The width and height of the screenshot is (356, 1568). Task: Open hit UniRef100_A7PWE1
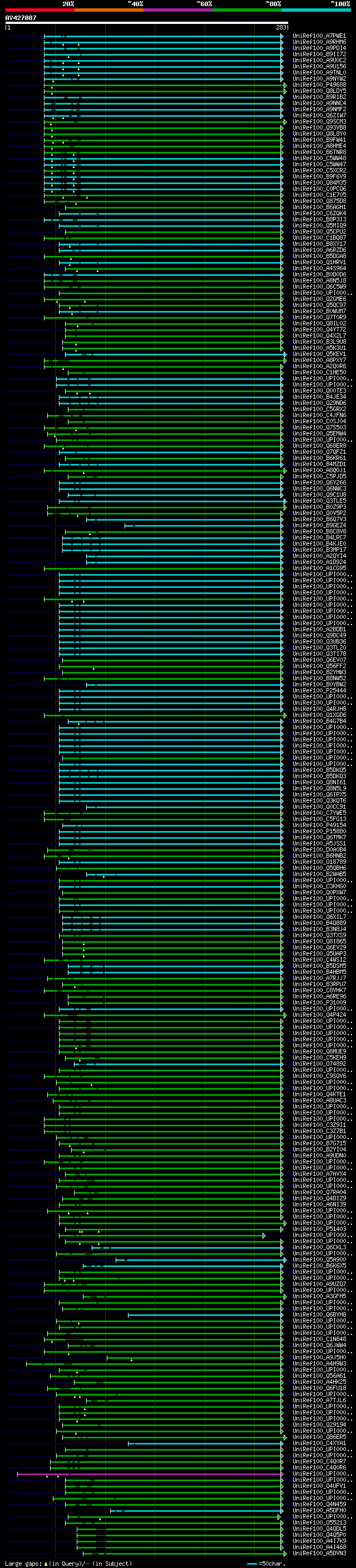(x=319, y=36)
